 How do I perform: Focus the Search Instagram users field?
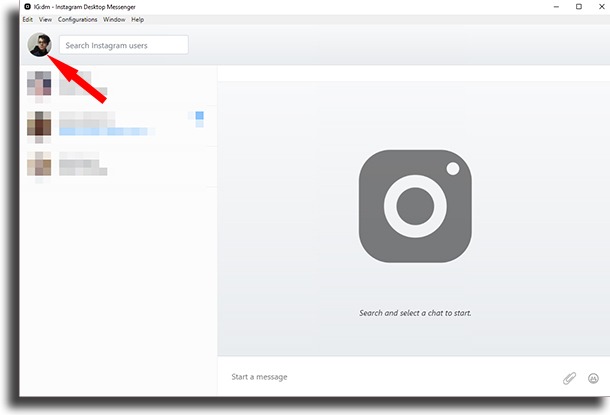(x=124, y=45)
